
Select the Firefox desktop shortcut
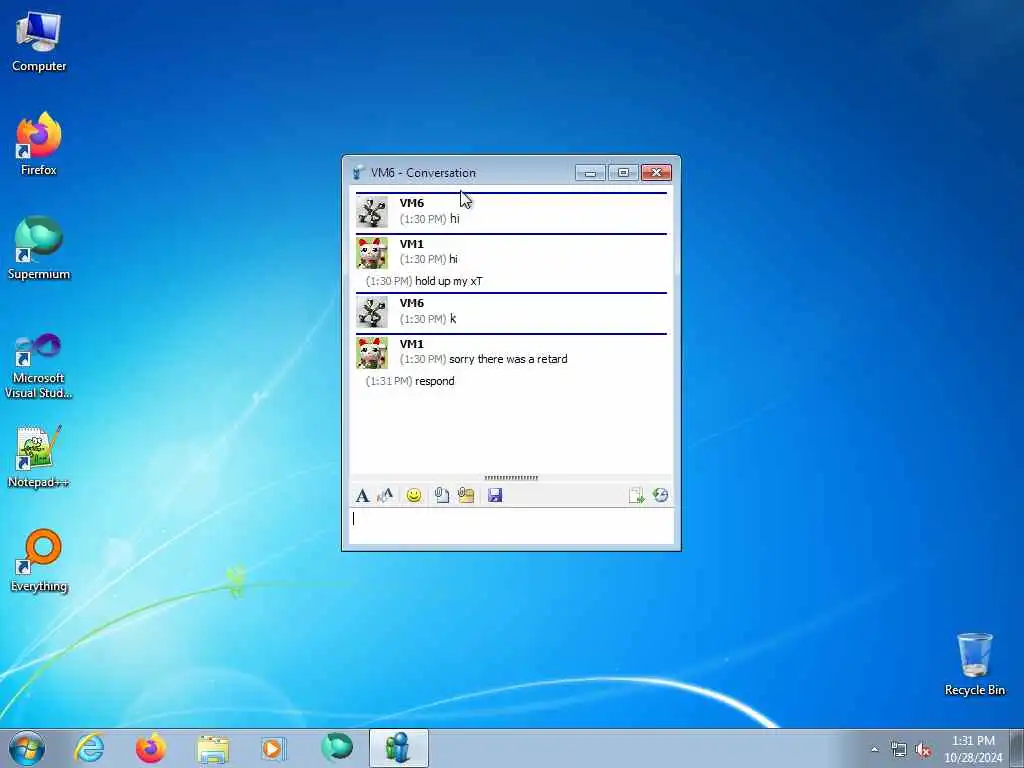point(39,144)
